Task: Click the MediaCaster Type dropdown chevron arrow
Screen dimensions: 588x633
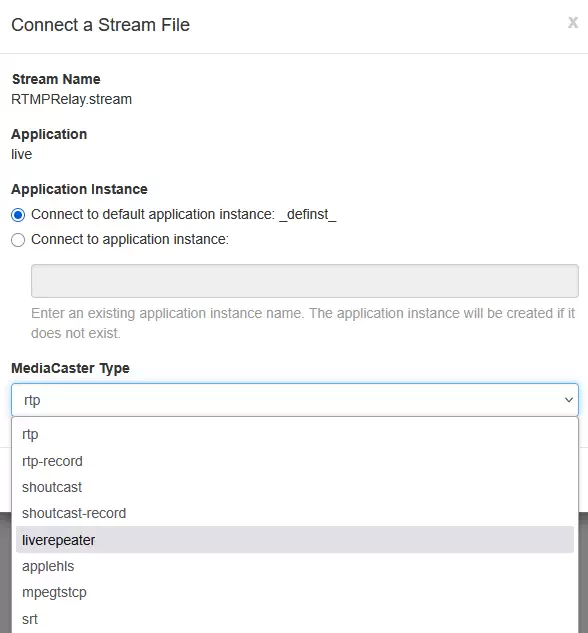Action: (569, 400)
